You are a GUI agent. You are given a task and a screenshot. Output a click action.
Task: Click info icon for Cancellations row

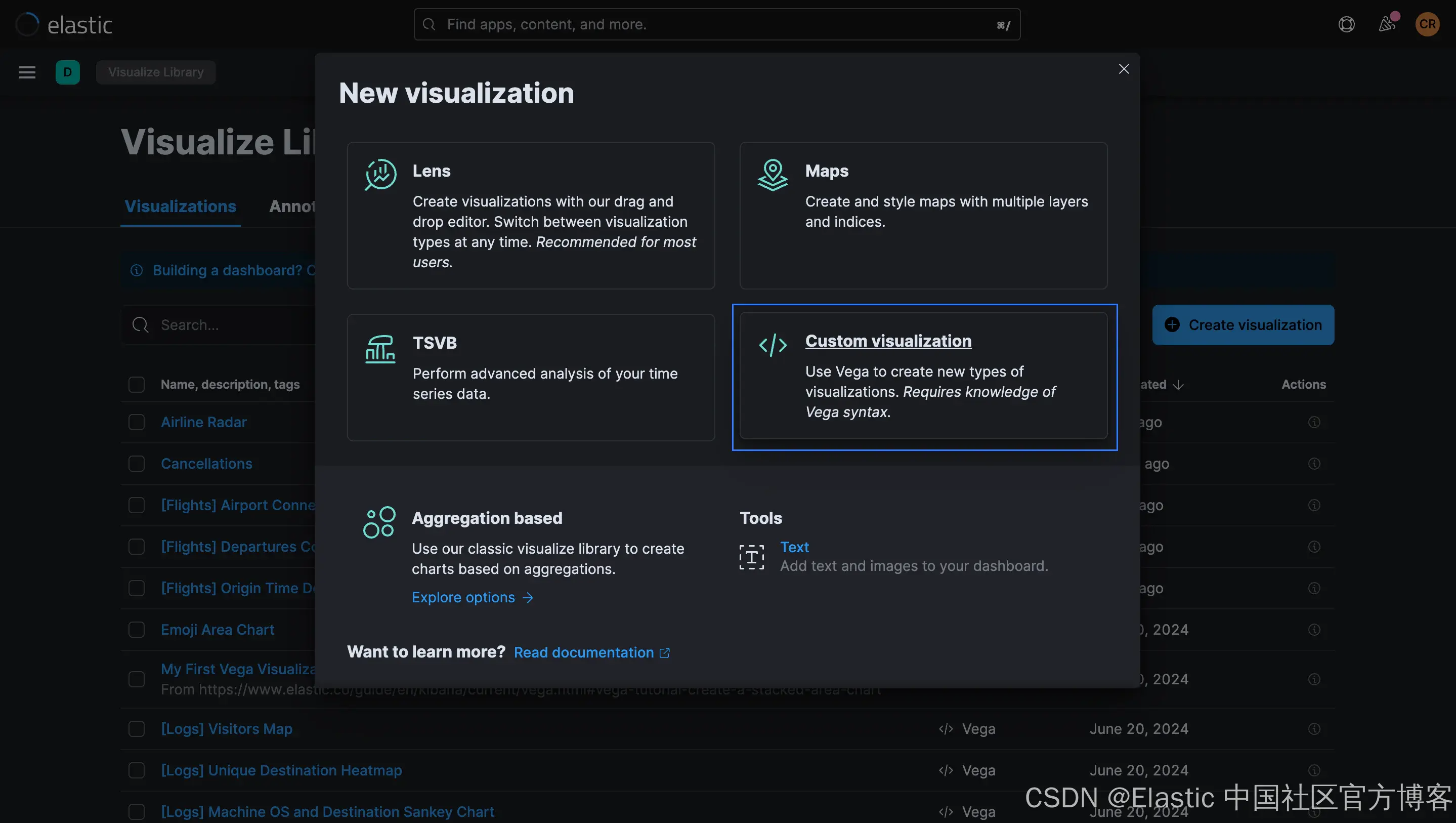(1314, 463)
